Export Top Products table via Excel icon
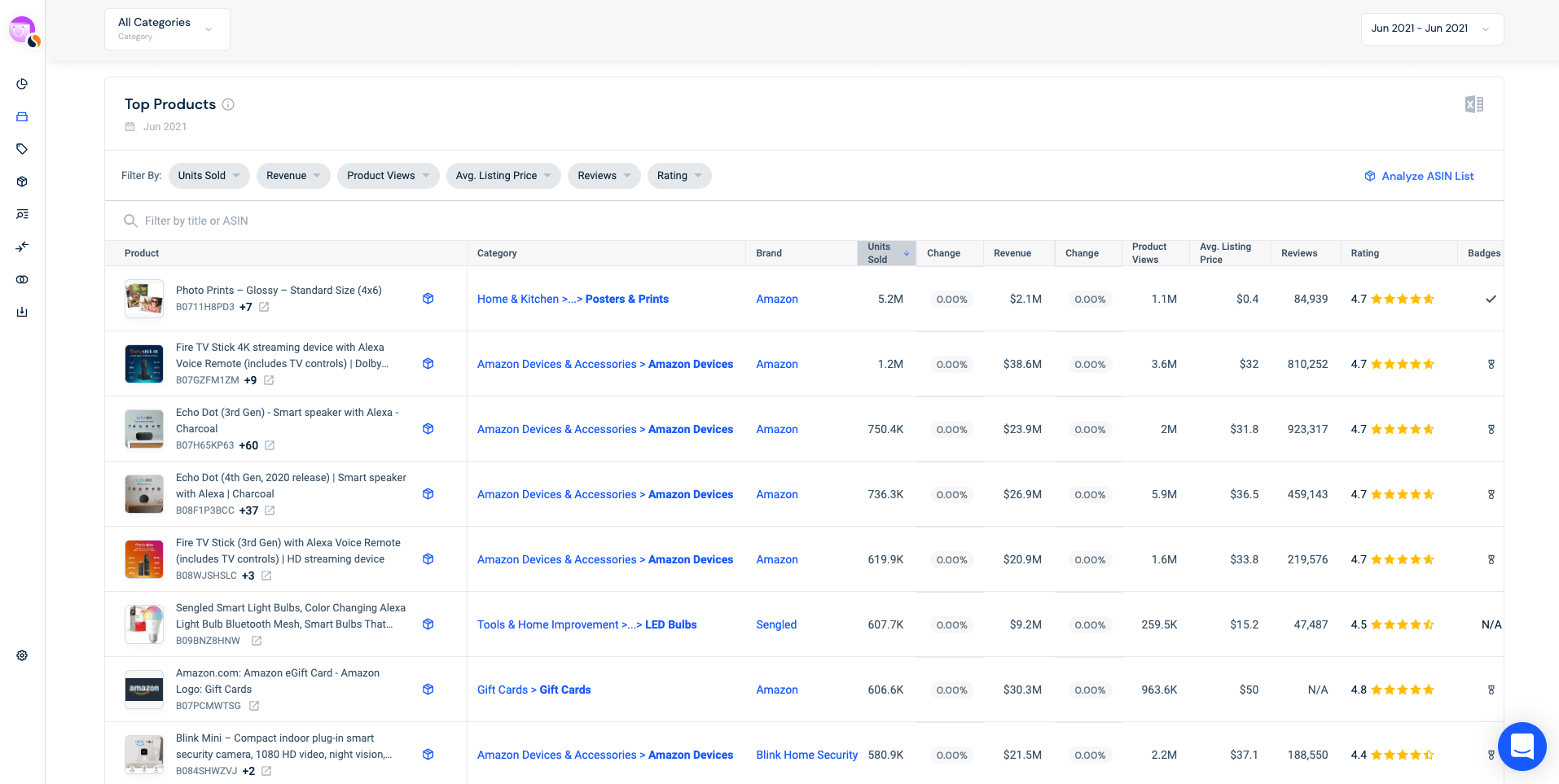This screenshot has width=1559, height=784. coord(1473,104)
